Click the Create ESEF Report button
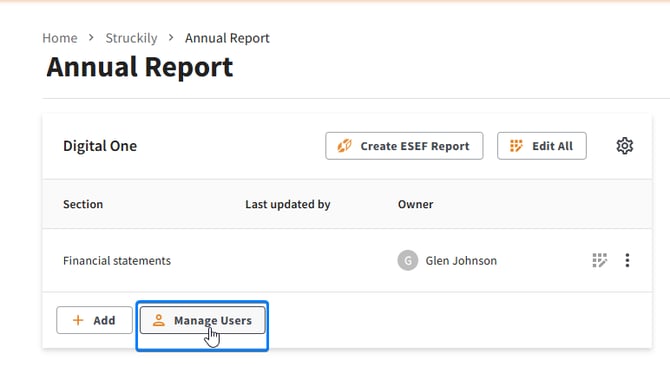 click(404, 146)
